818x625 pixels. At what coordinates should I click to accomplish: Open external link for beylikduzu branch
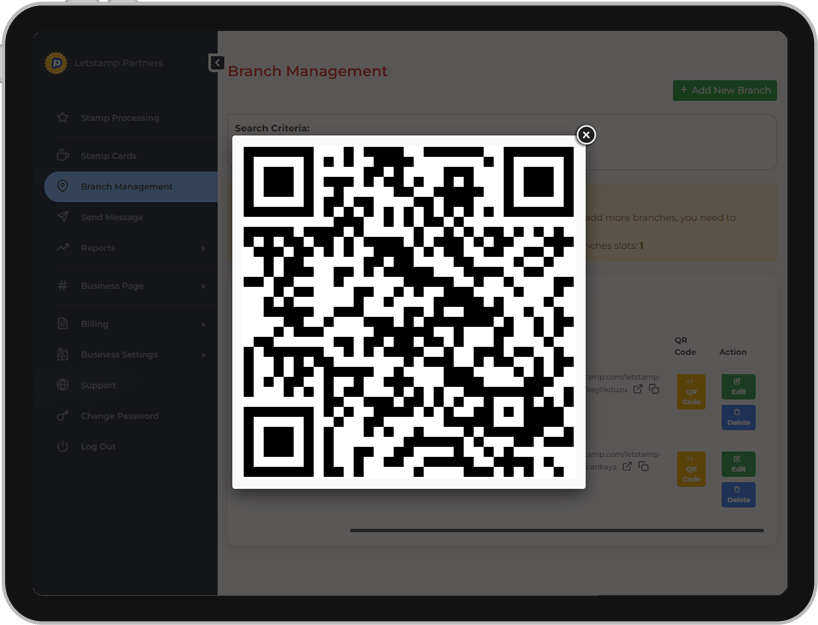(638, 389)
